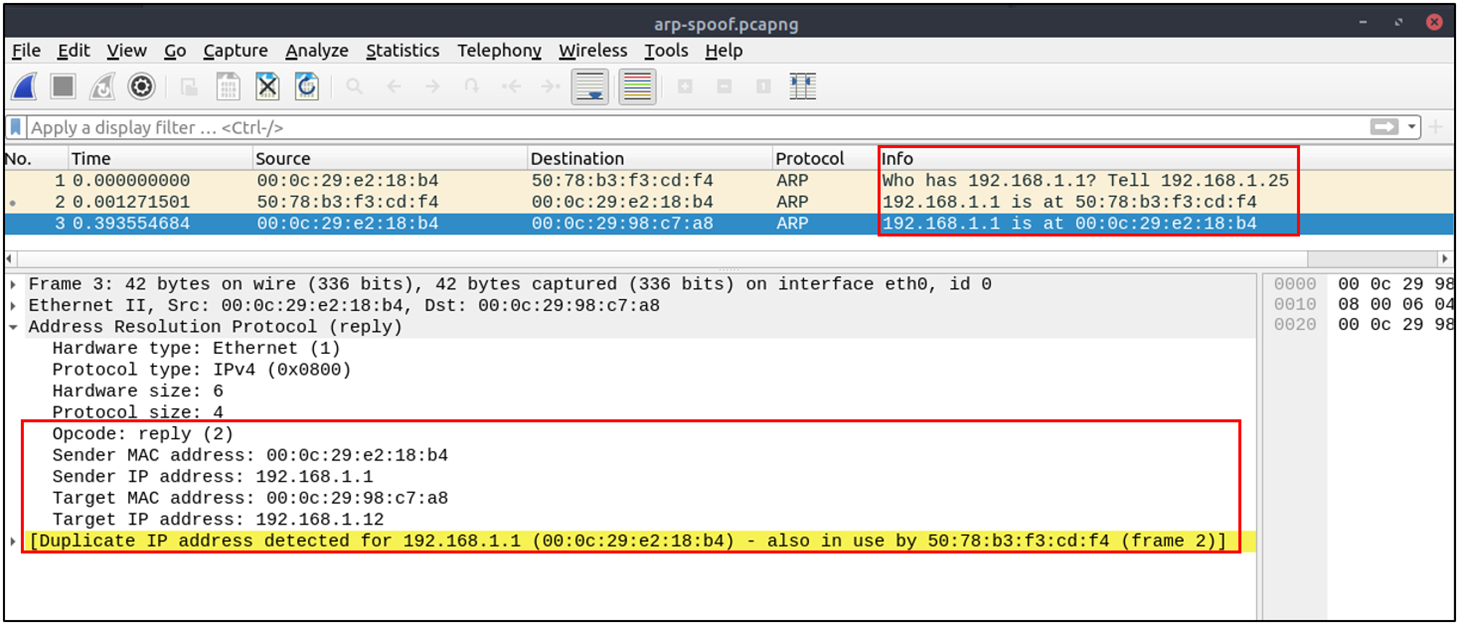
Task: Open the Statistics menu
Action: coord(402,50)
